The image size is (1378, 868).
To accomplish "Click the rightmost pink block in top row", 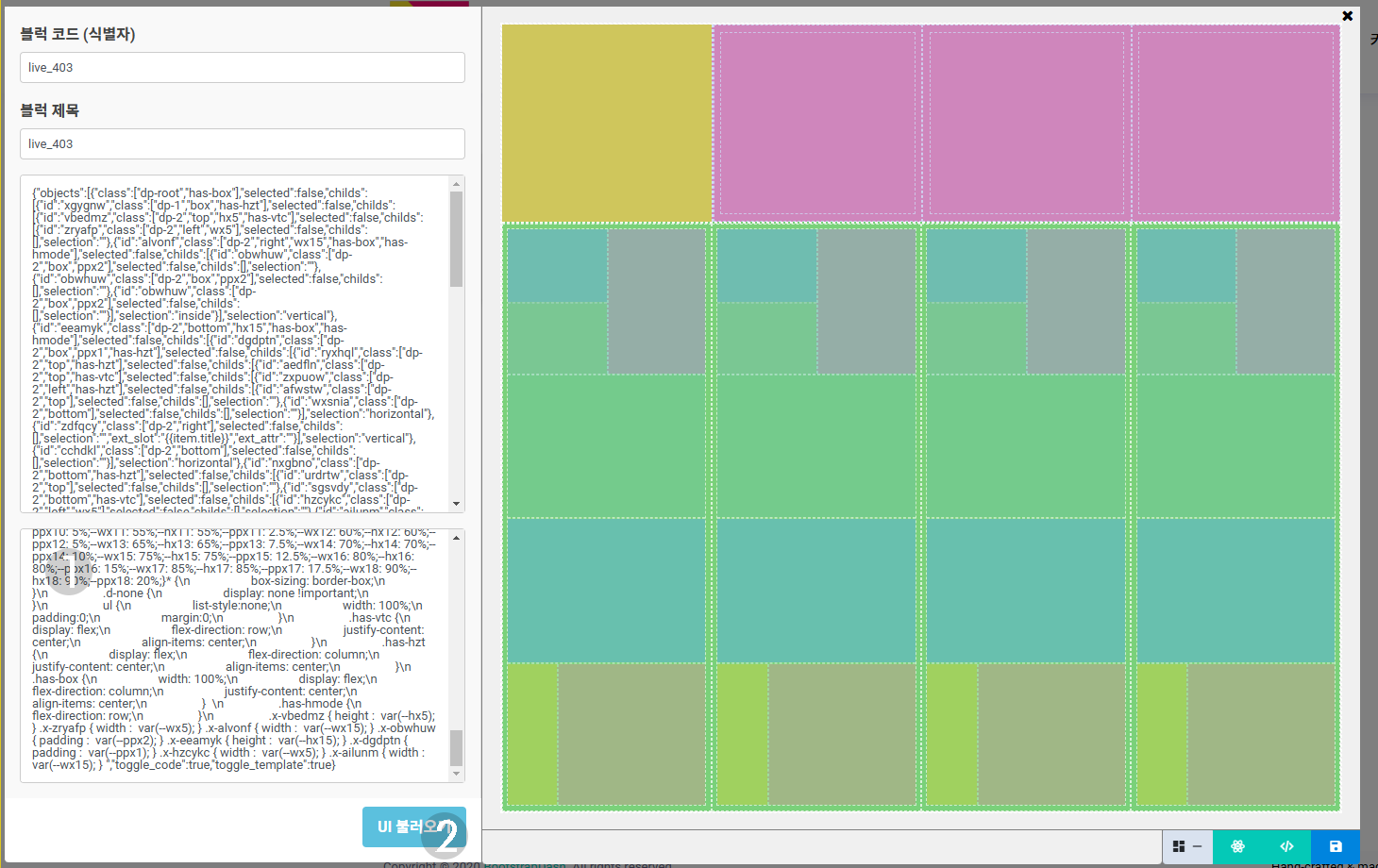I will 1235,123.
